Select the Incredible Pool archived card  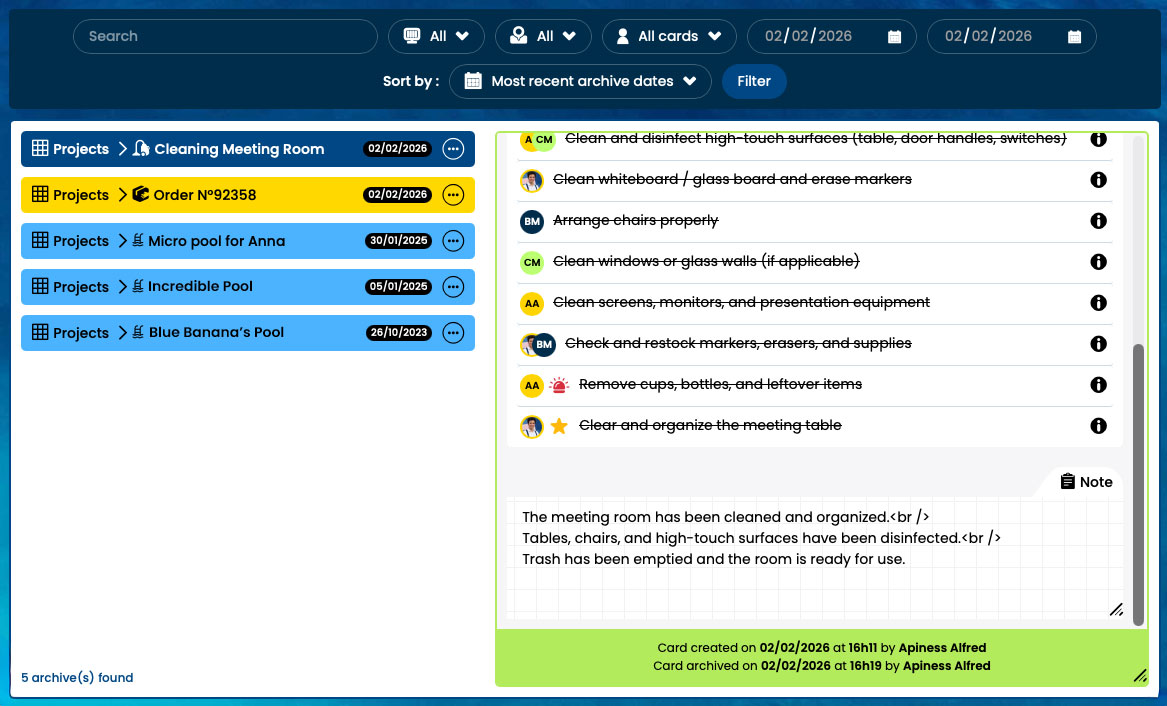pyautogui.click(x=200, y=287)
